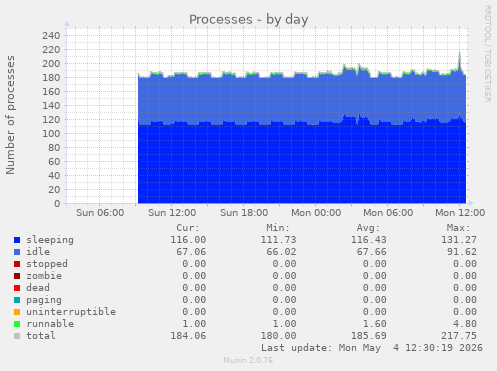Click runnable maximum value 4.80
Viewport: 497px width, 371px height.
pos(465,324)
